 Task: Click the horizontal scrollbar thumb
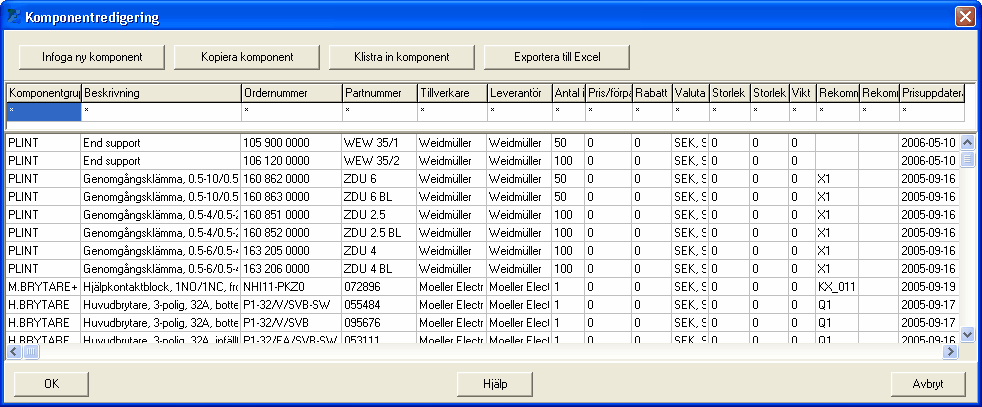pos(31,352)
